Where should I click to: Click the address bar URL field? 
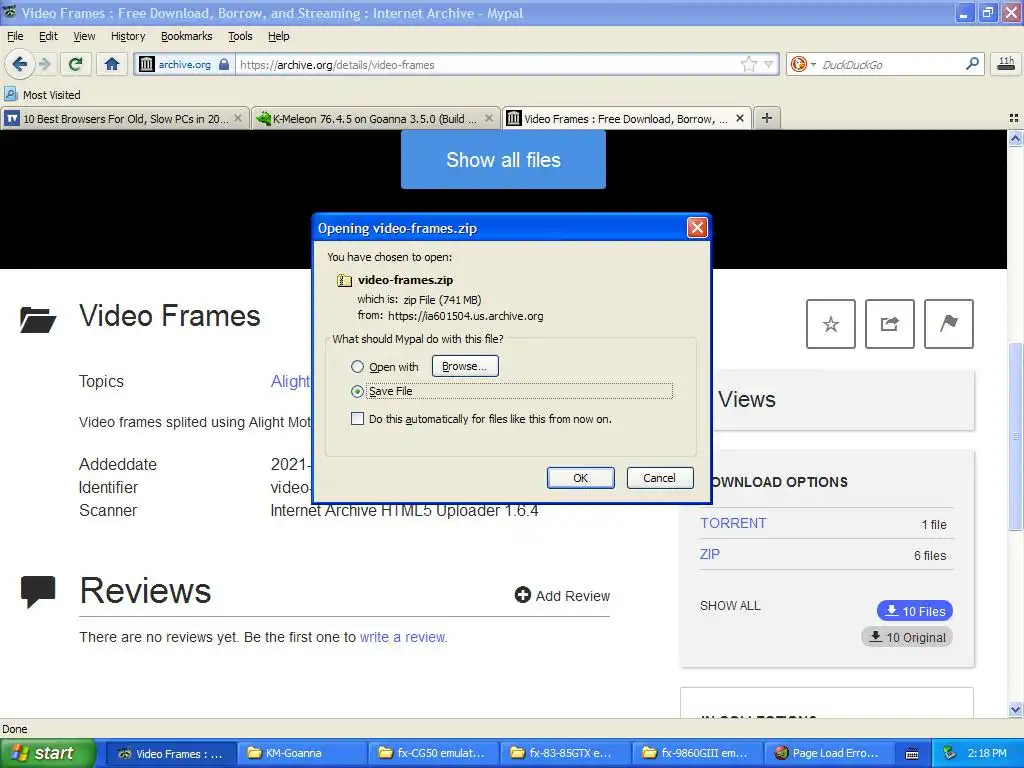tap(487, 65)
